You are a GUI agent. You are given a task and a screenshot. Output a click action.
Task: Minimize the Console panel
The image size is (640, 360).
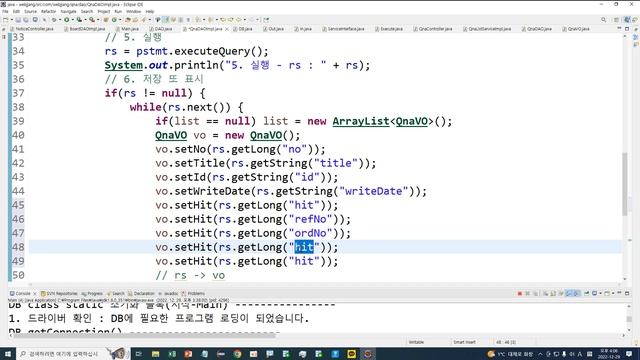pos(619,293)
